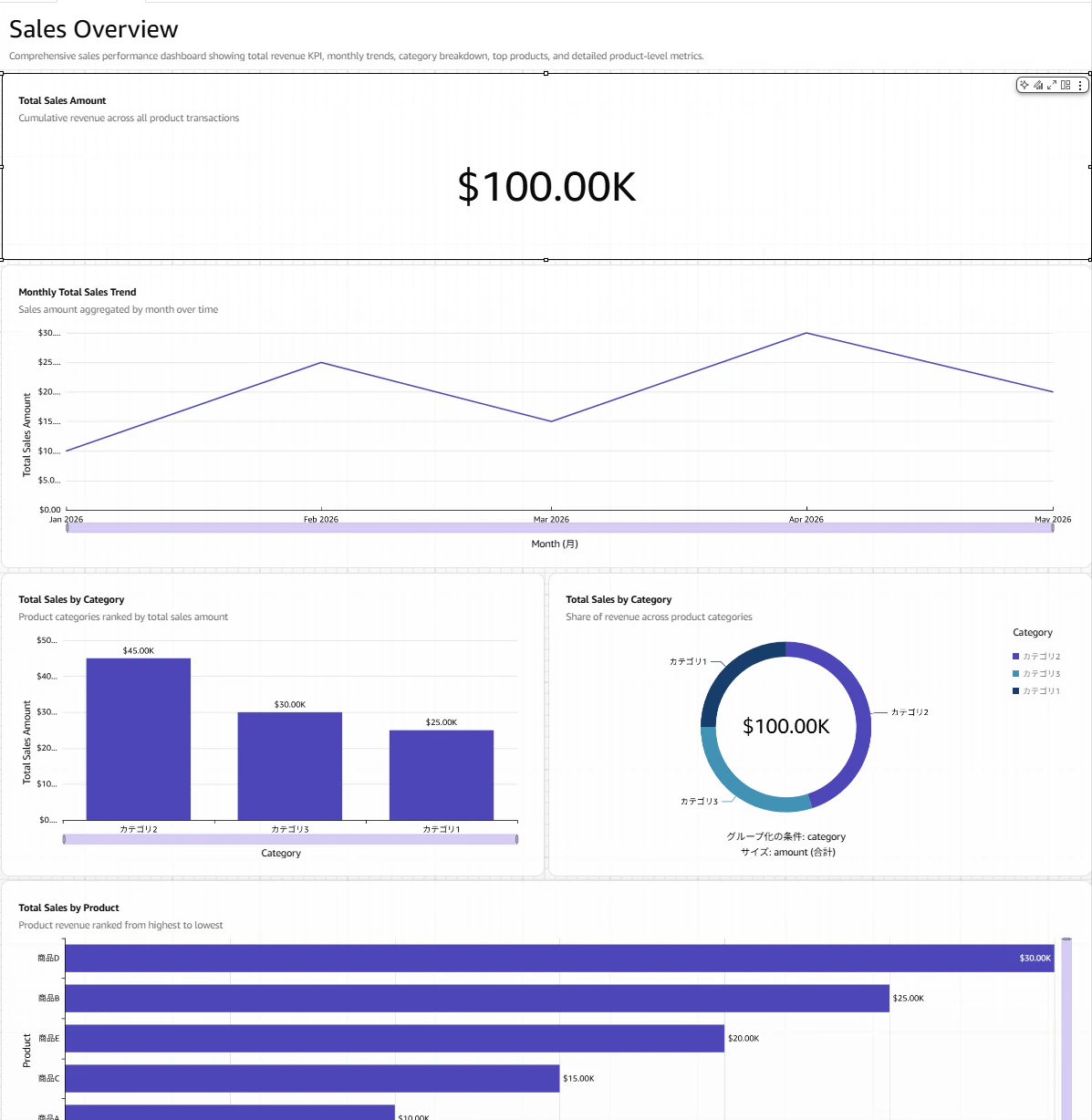Click the 'May 2026' axis label

1053,519
